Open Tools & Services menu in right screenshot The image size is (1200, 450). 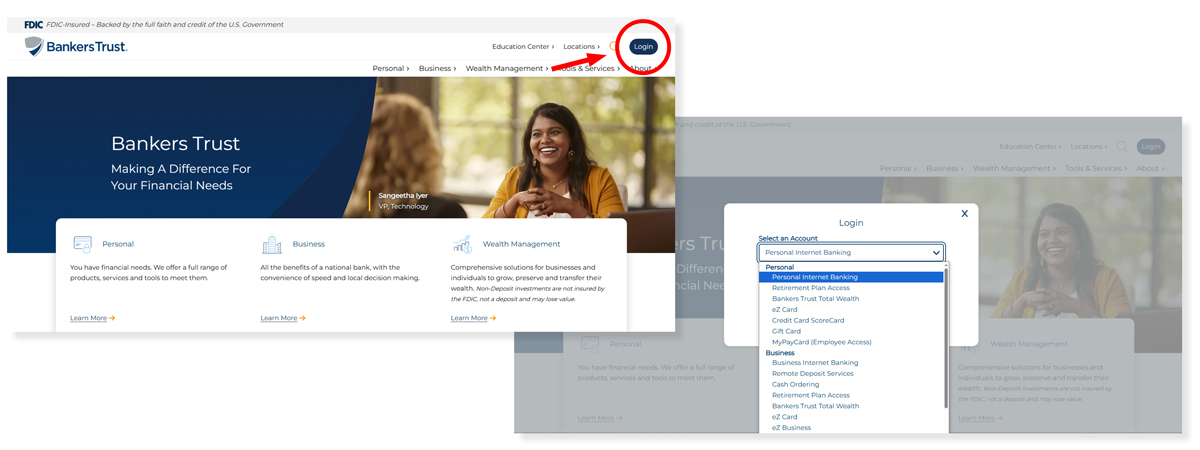tap(1096, 169)
